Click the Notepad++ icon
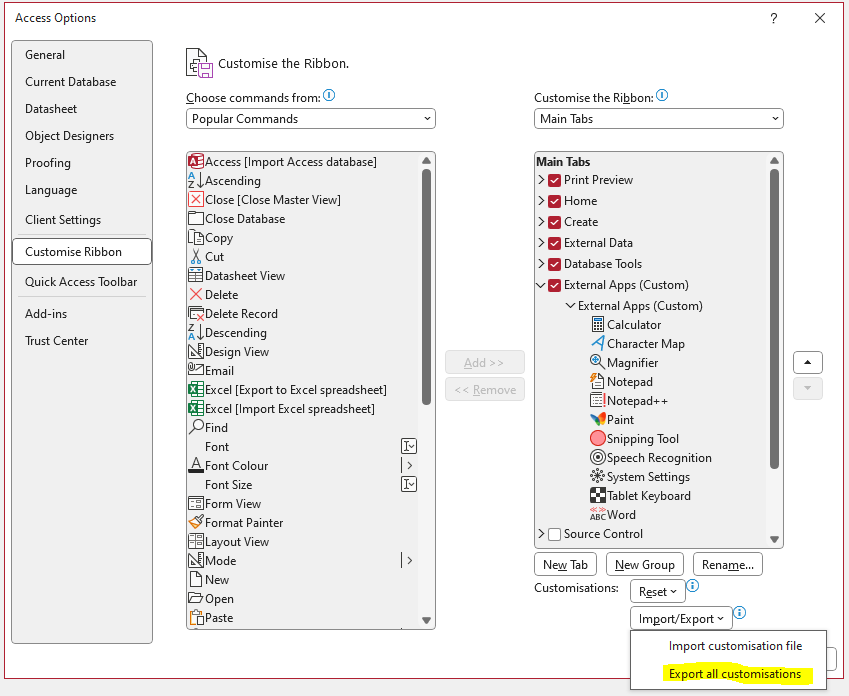Viewport: 849px width, 696px height. pos(597,400)
